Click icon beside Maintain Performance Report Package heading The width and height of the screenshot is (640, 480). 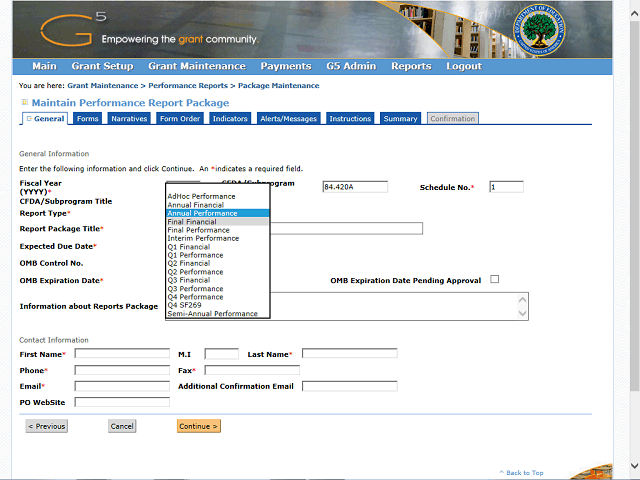point(25,102)
